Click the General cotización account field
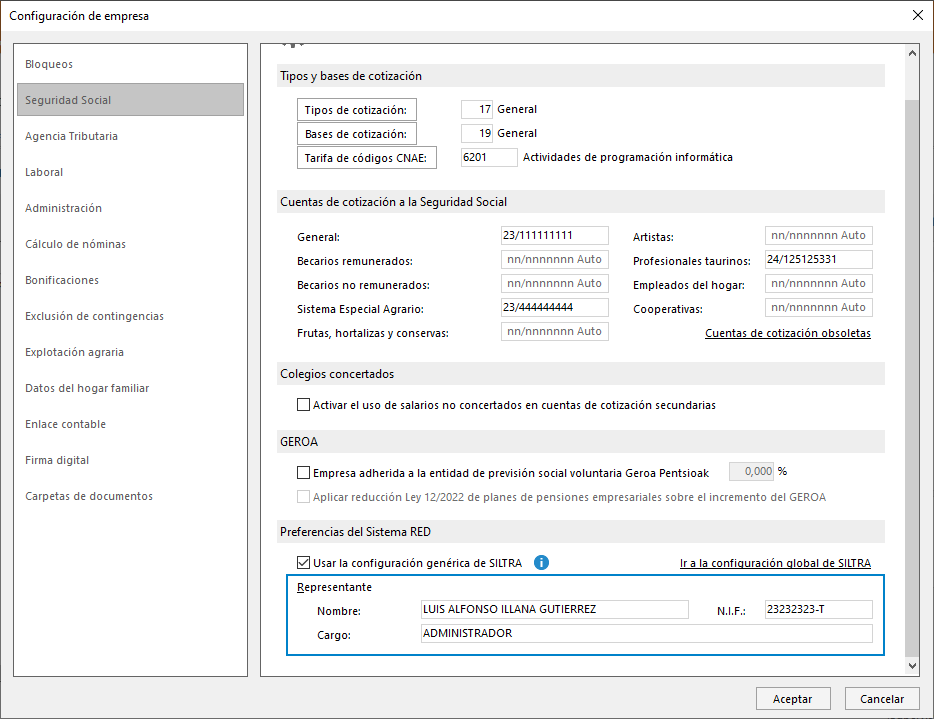The image size is (934, 719). (554, 236)
